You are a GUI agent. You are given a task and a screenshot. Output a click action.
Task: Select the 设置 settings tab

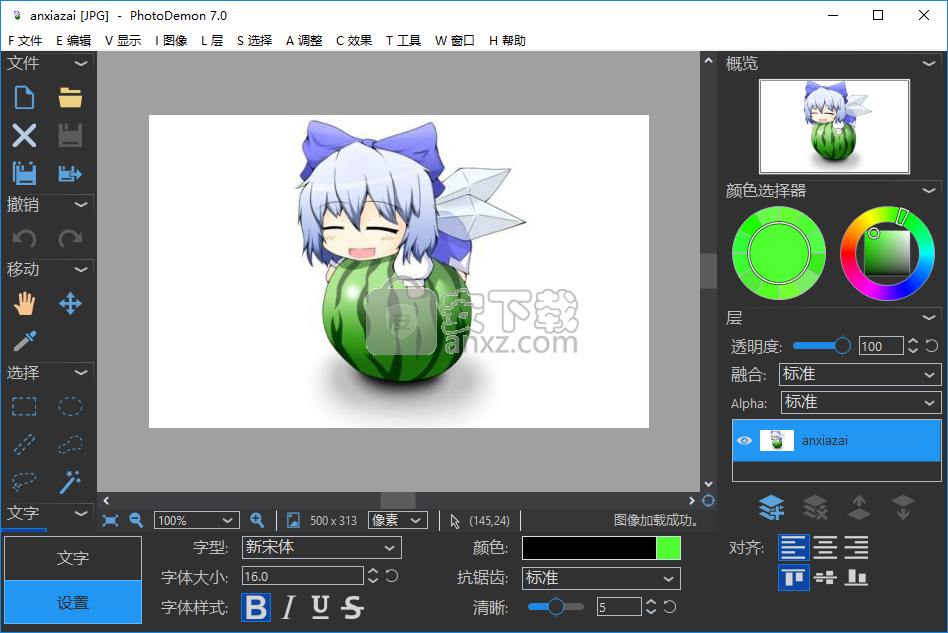(73, 603)
